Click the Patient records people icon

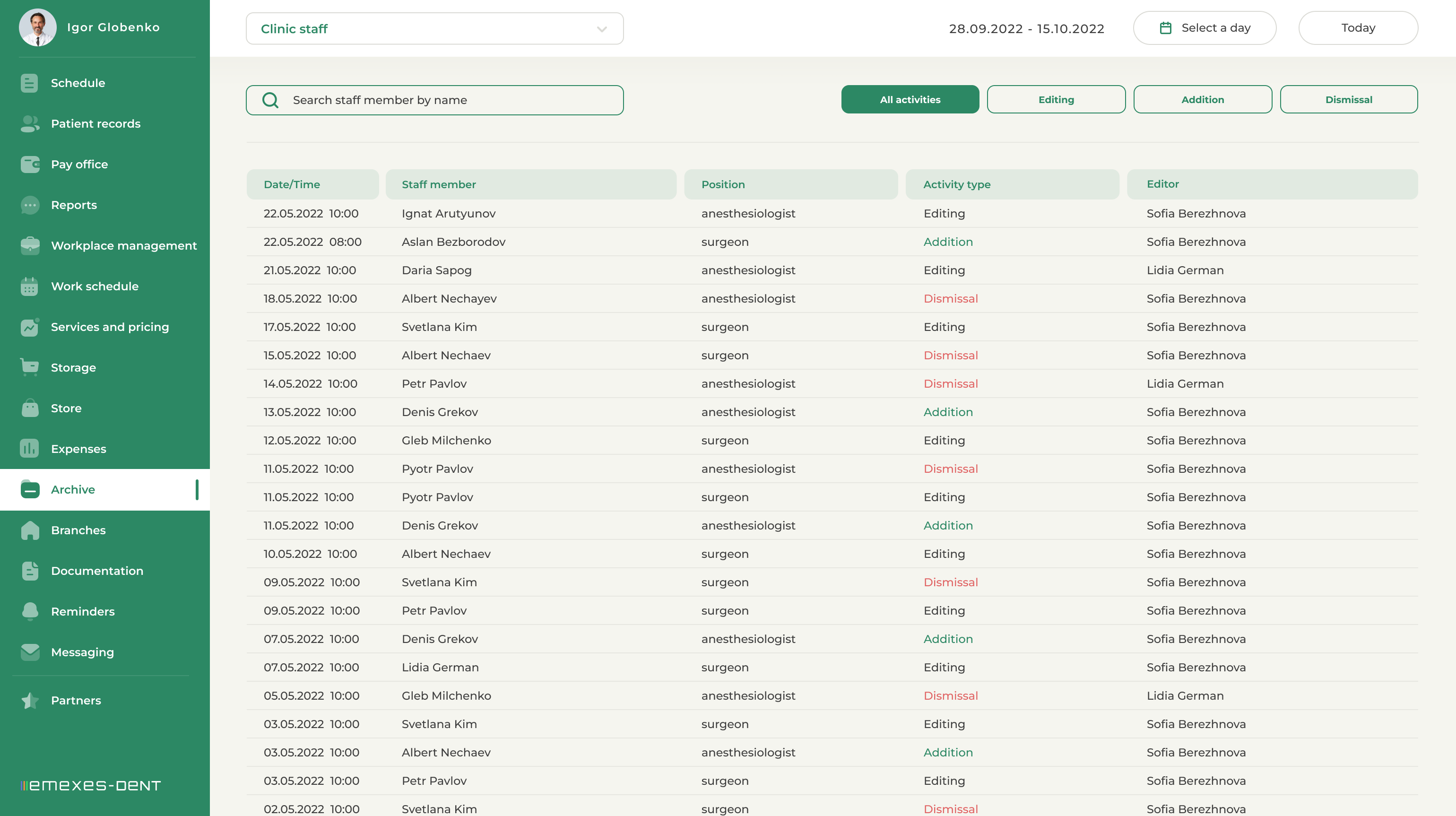tap(29, 124)
